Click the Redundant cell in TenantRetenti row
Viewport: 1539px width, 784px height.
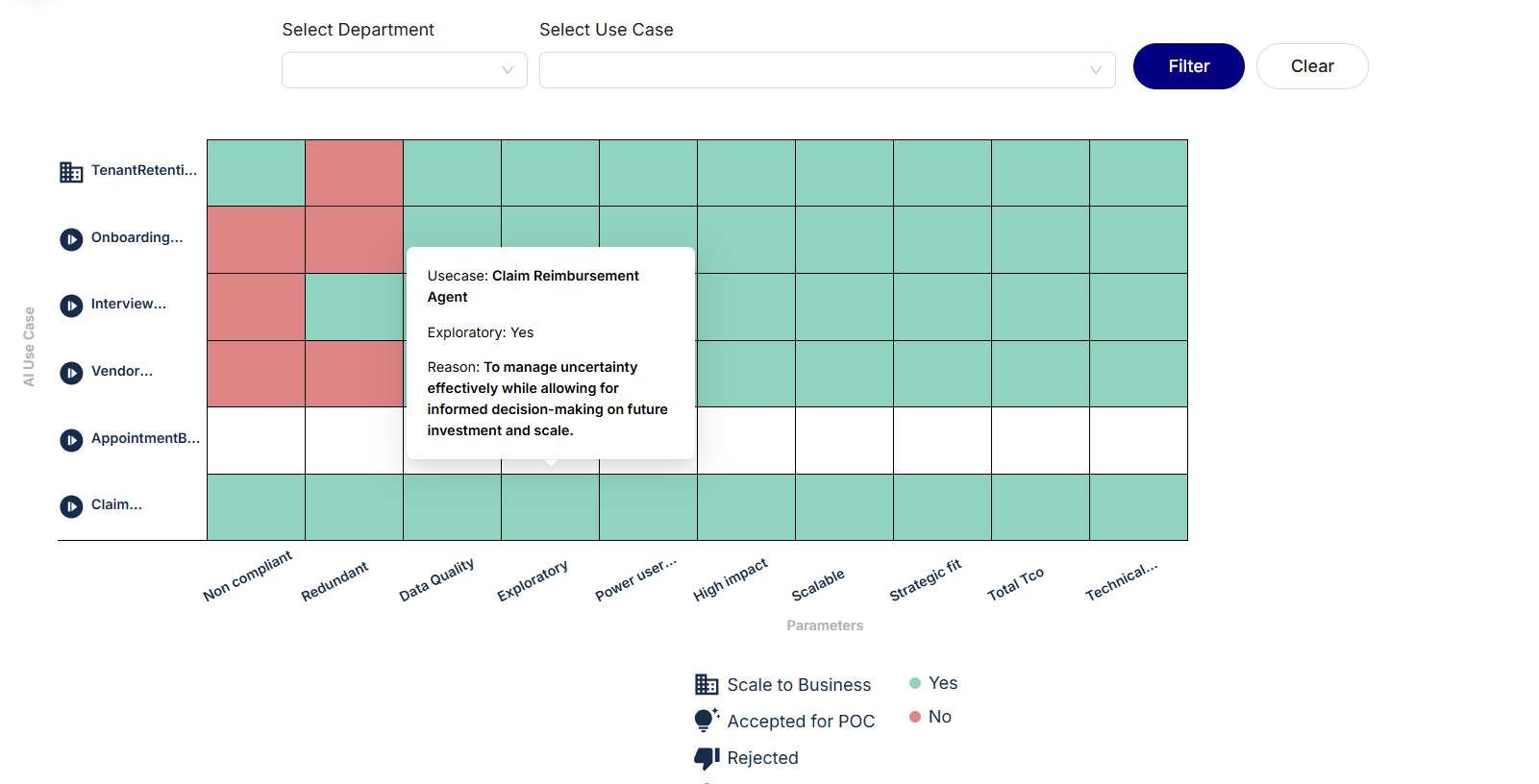click(x=354, y=173)
